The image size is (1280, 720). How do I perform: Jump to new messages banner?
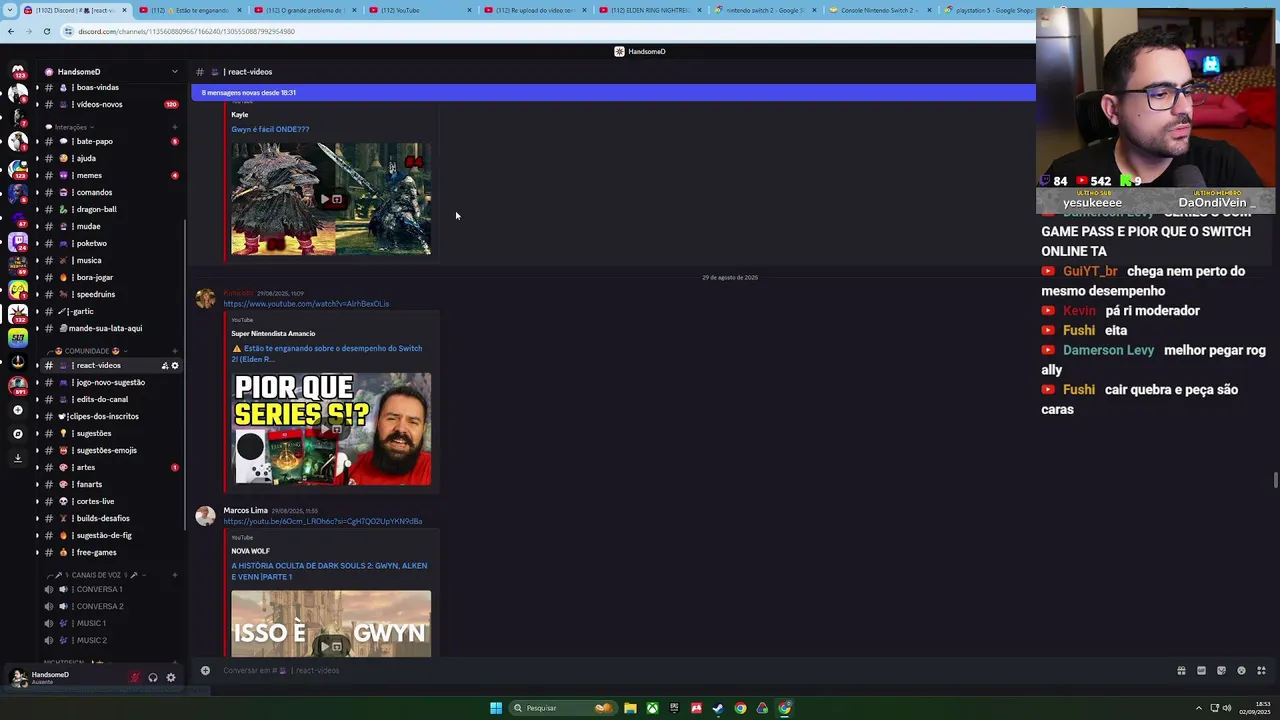[x=613, y=93]
